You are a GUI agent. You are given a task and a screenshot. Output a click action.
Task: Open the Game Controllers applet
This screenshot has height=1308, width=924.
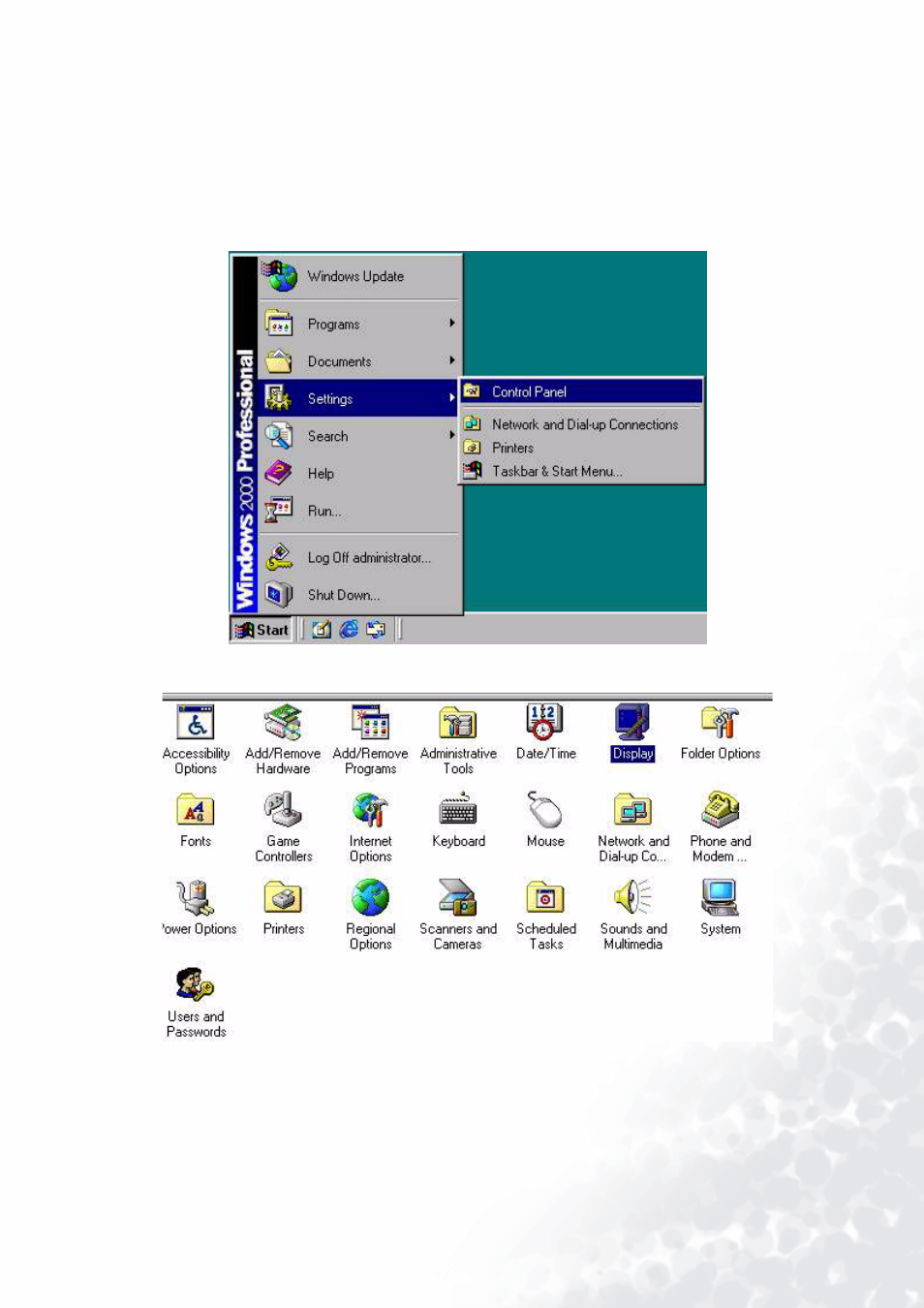click(283, 827)
